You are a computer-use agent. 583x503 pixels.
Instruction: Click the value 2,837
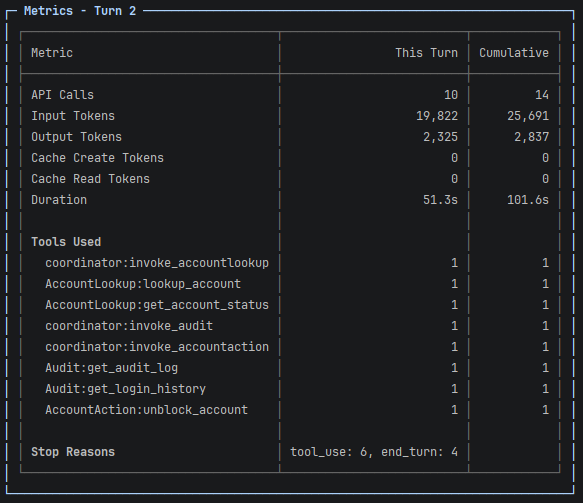[x=531, y=137]
